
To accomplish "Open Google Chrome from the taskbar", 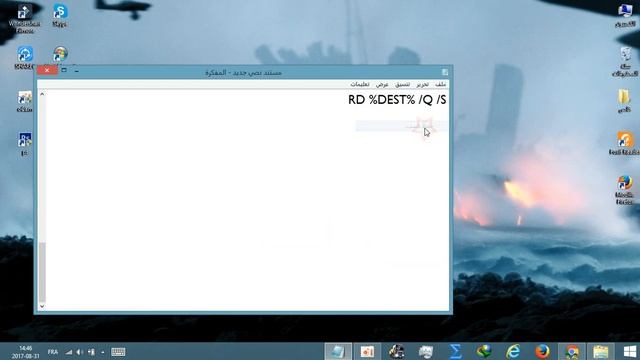I will click(x=571, y=351).
